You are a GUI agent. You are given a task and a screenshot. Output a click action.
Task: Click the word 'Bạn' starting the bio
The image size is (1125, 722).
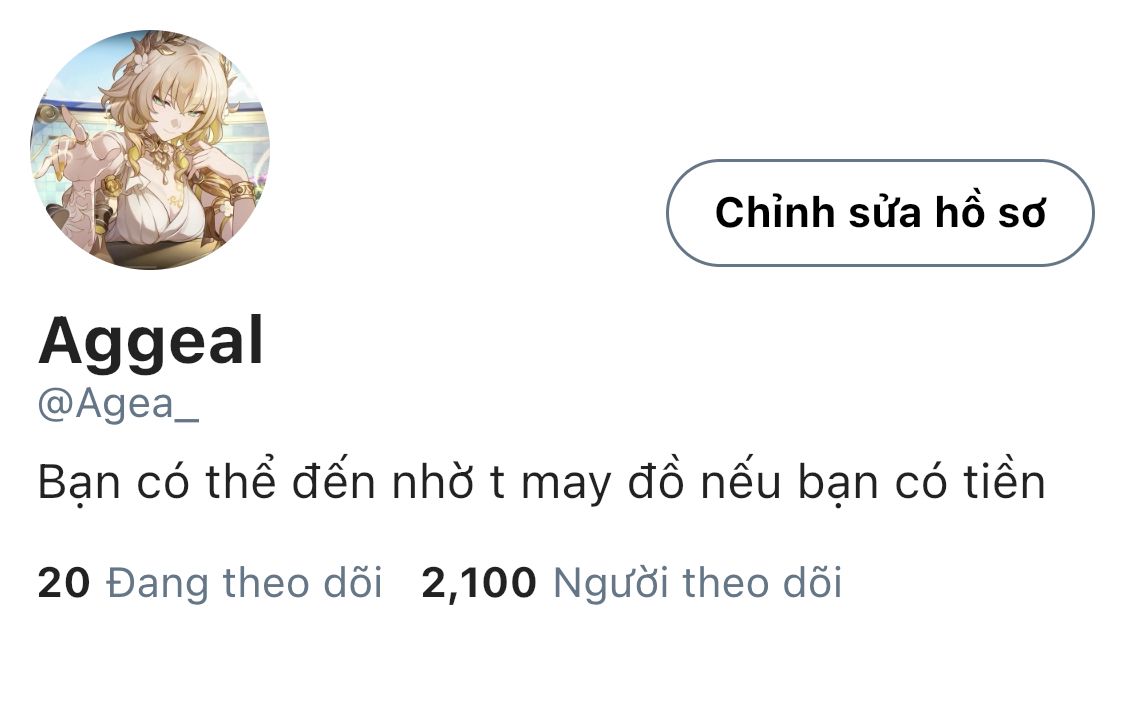[79, 482]
